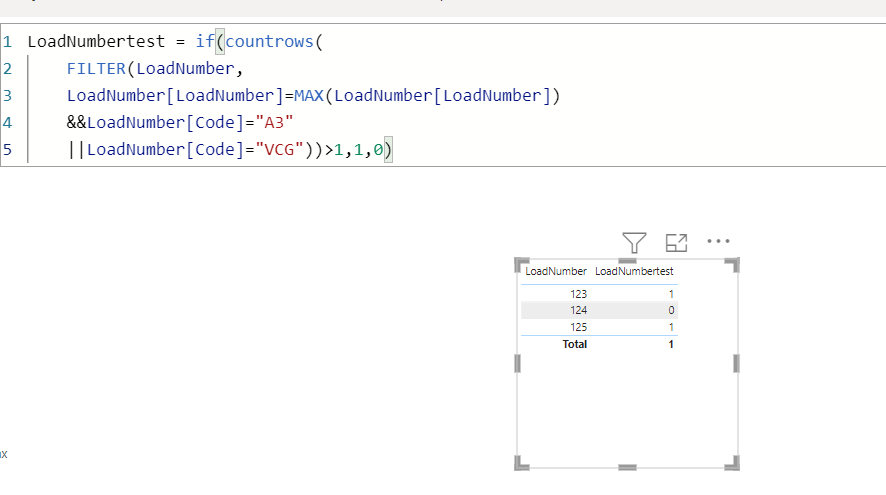Click the left-middle resize handle of table
886x495 pixels.
coord(518,363)
